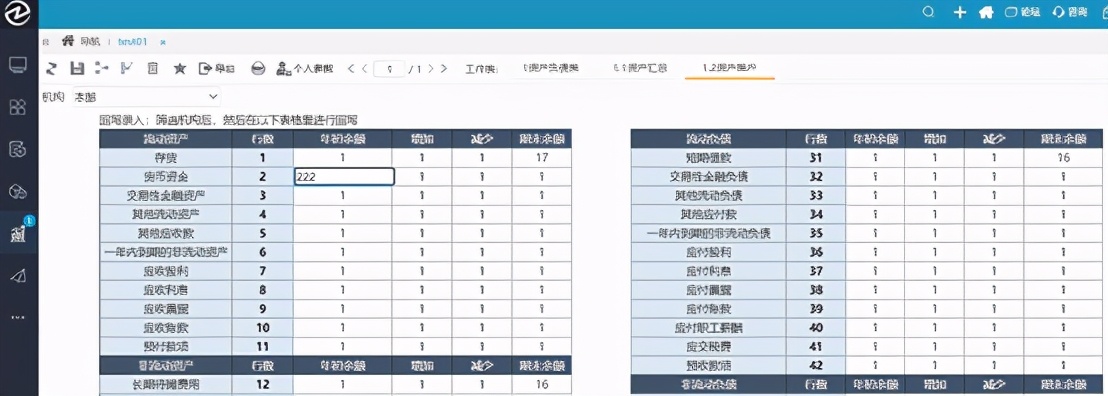Click the calculator-like icon before the star
Image resolution: width=1108 pixels, height=396 pixels.
pyautogui.click(x=152, y=68)
